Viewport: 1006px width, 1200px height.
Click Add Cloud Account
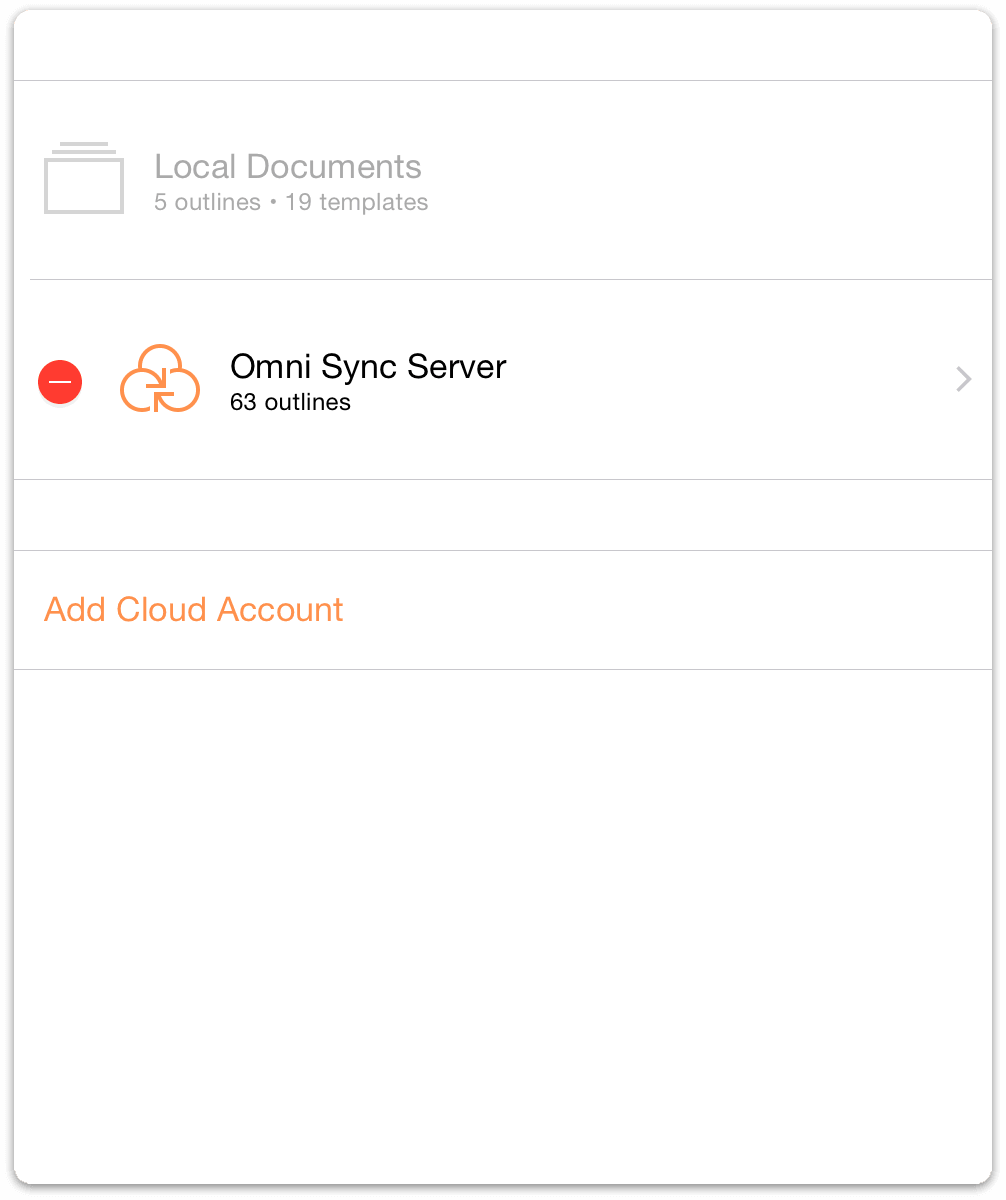194,609
